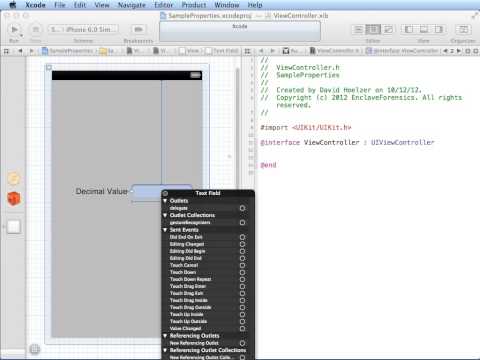Open the Help menu
Image resolution: width=480 pixels, height=360 pixels.
(x=255, y=5)
